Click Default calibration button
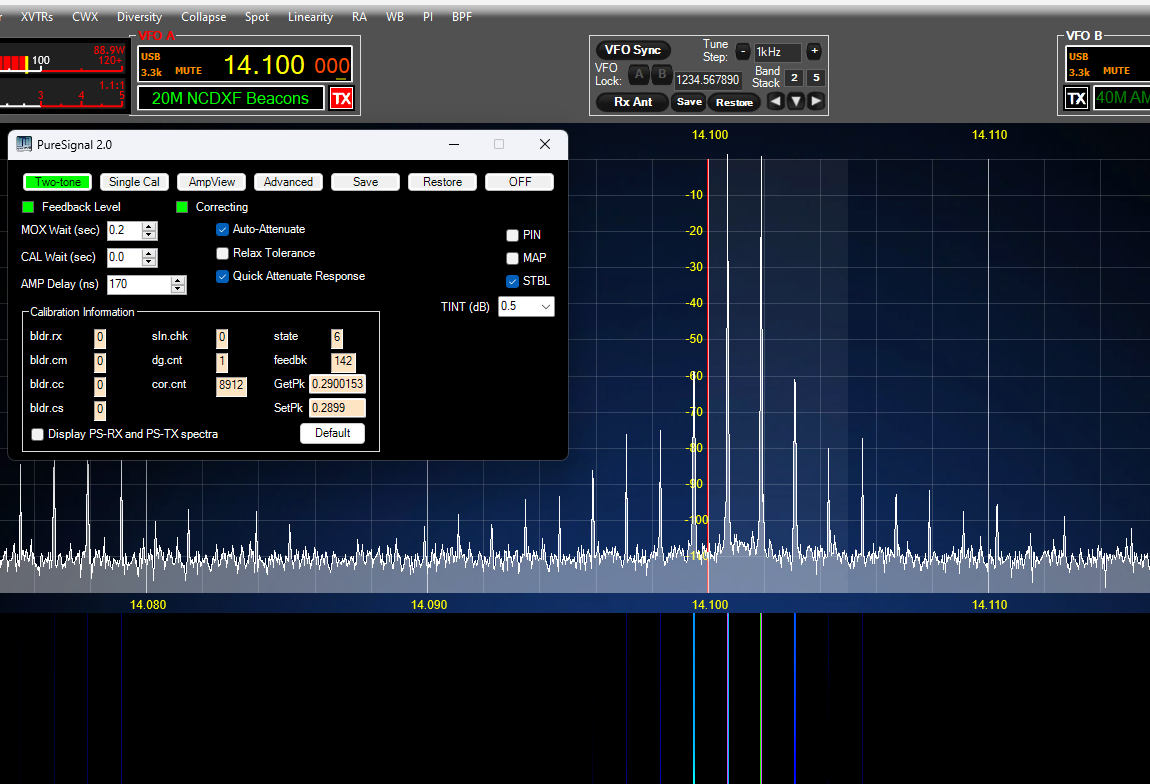This screenshot has width=1150, height=784. pos(332,433)
